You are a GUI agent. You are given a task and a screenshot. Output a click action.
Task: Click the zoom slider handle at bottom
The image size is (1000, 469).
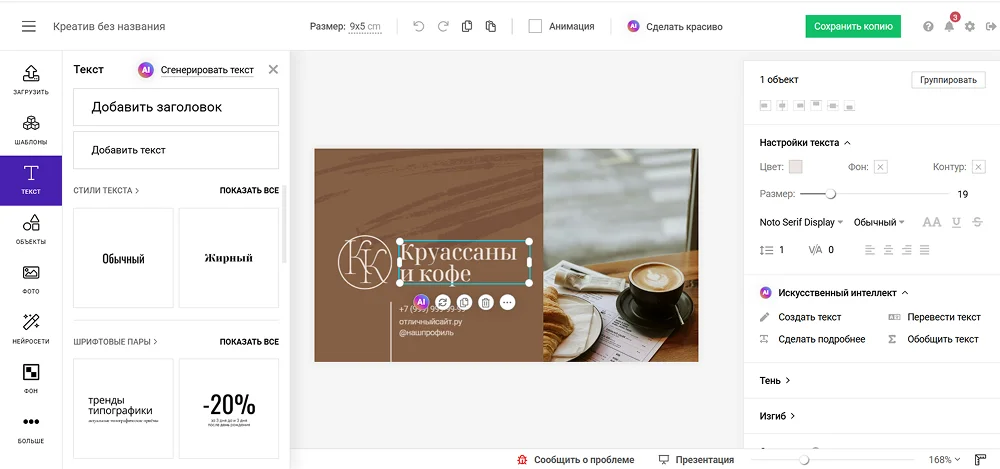804,459
